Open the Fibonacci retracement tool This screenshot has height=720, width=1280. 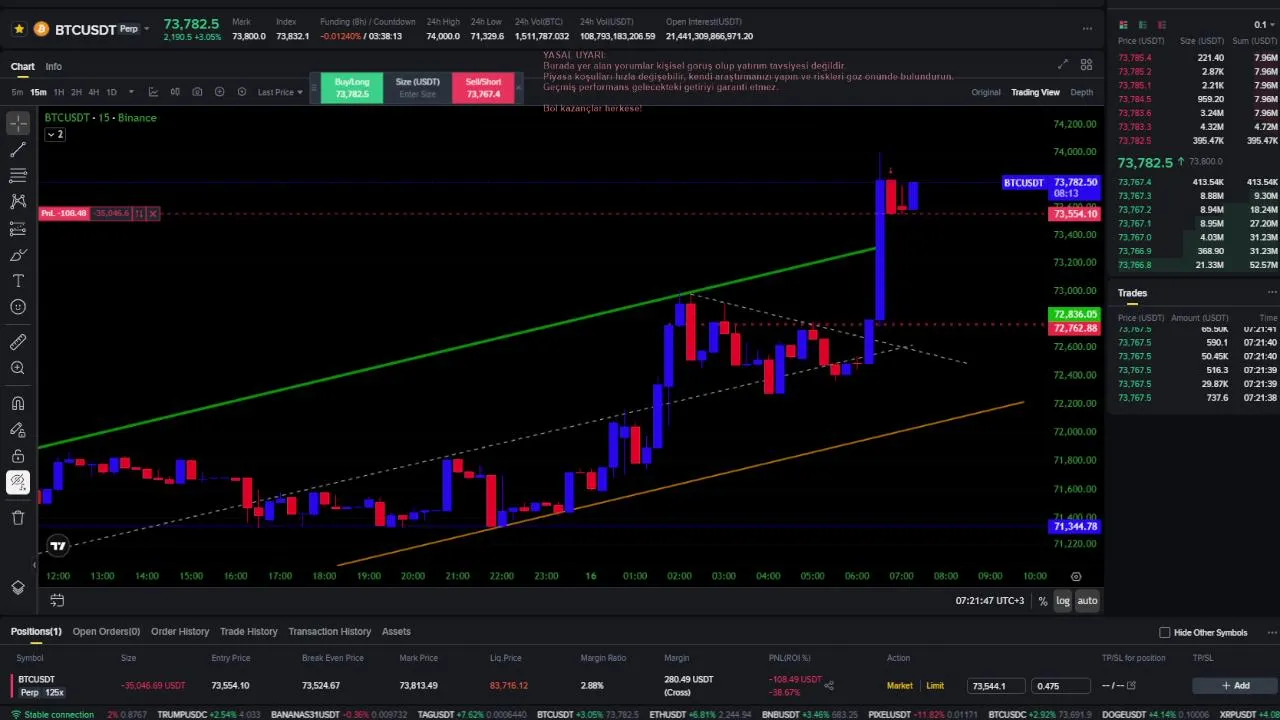tap(18, 175)
